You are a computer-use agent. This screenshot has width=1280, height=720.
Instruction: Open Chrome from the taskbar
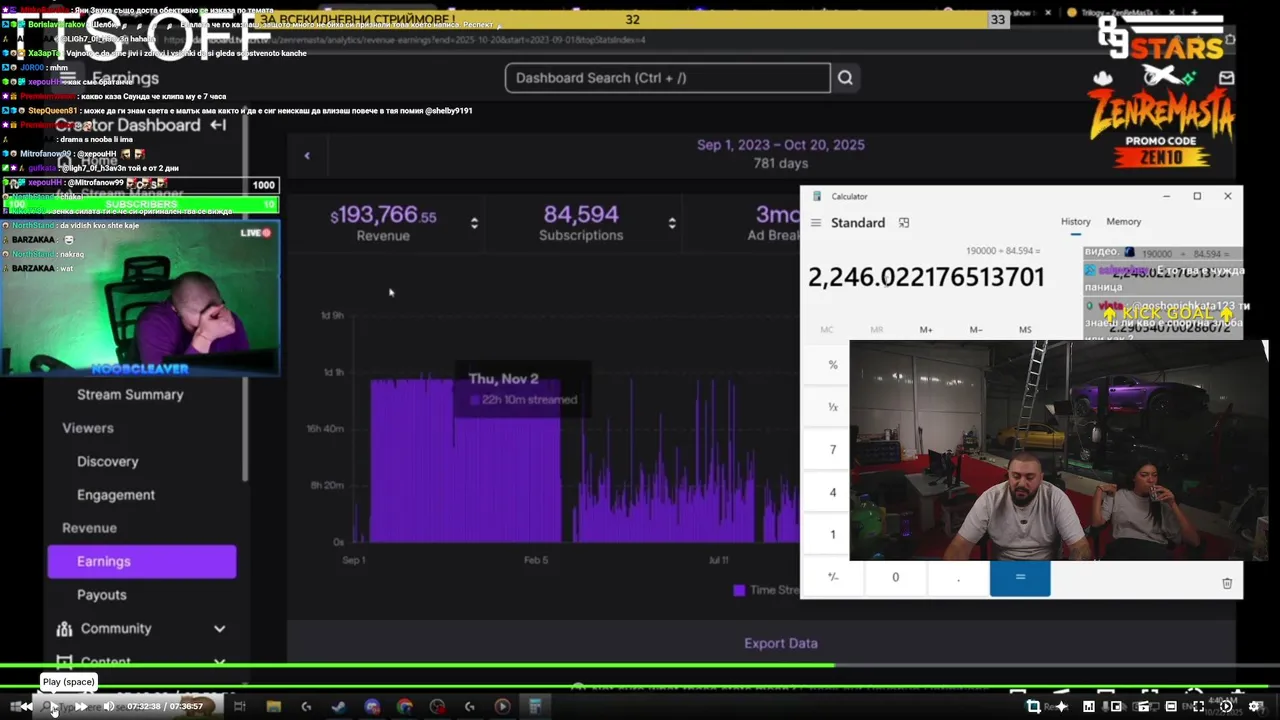coord(405,706)
